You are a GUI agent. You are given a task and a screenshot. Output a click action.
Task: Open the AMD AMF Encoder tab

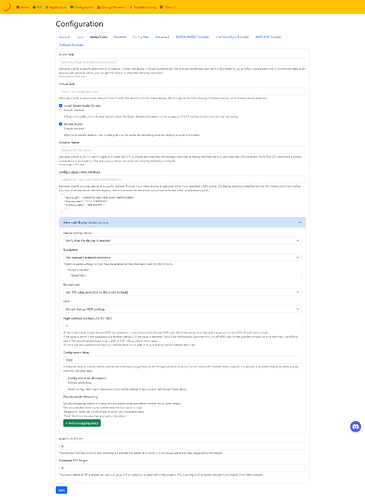click(x=269, y=37)
